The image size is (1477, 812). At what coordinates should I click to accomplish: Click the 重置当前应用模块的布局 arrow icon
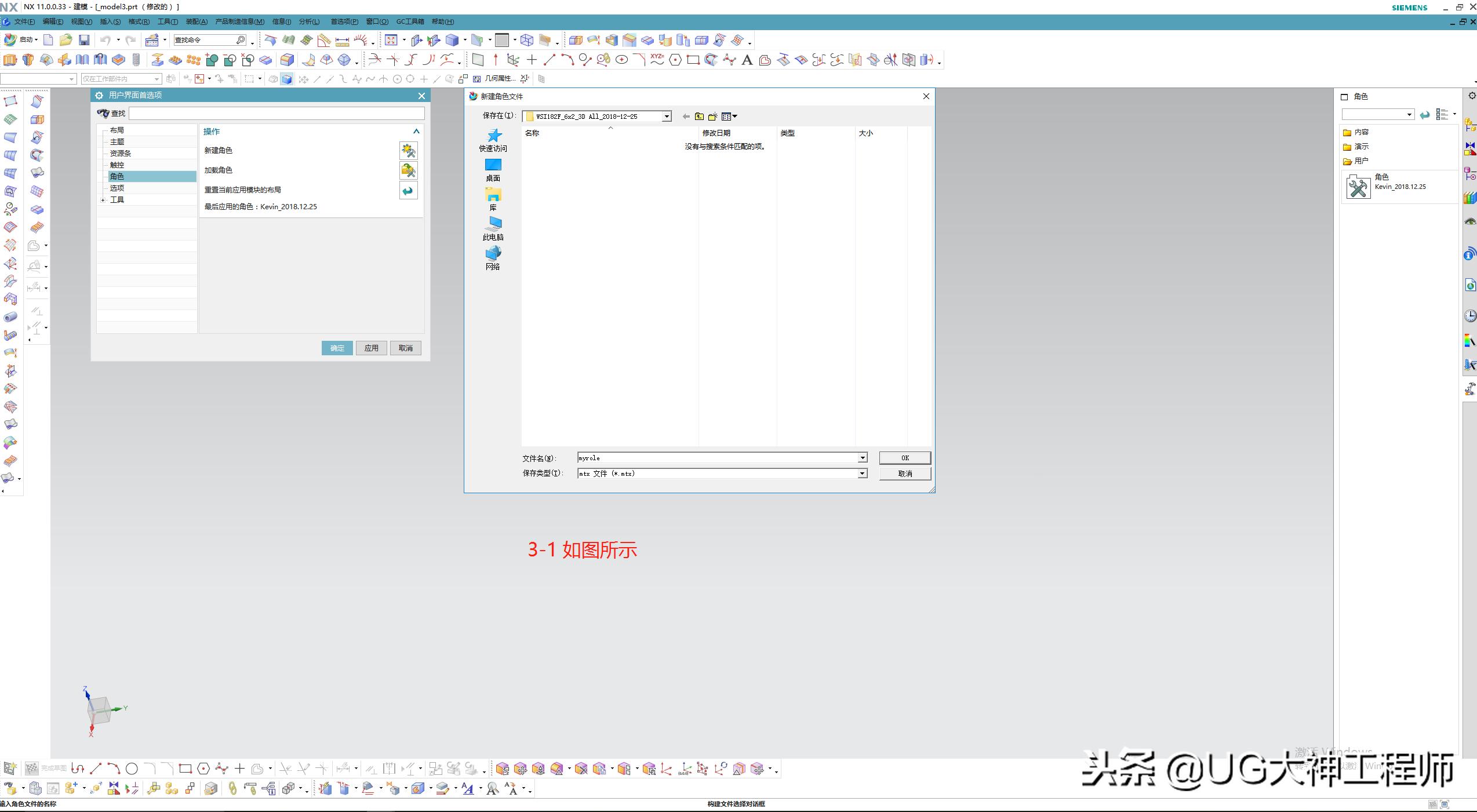pos(408,190)
